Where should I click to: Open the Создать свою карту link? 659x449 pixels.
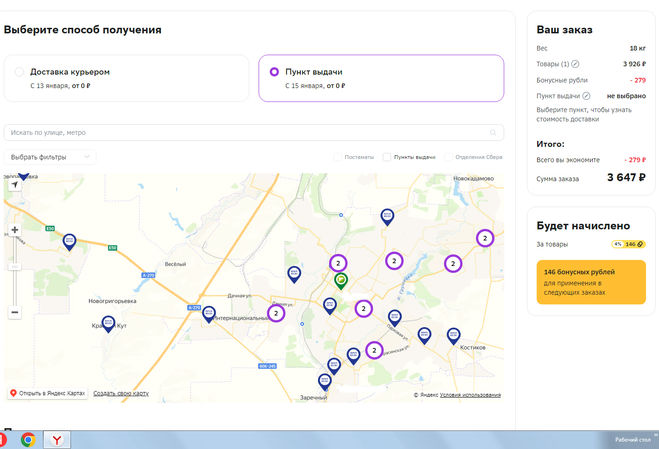click(x=120, y=394)
